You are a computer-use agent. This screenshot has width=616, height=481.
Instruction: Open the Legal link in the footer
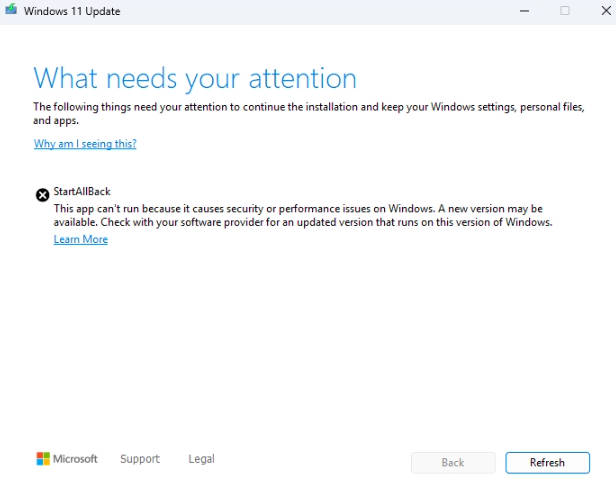click(201, 459)
